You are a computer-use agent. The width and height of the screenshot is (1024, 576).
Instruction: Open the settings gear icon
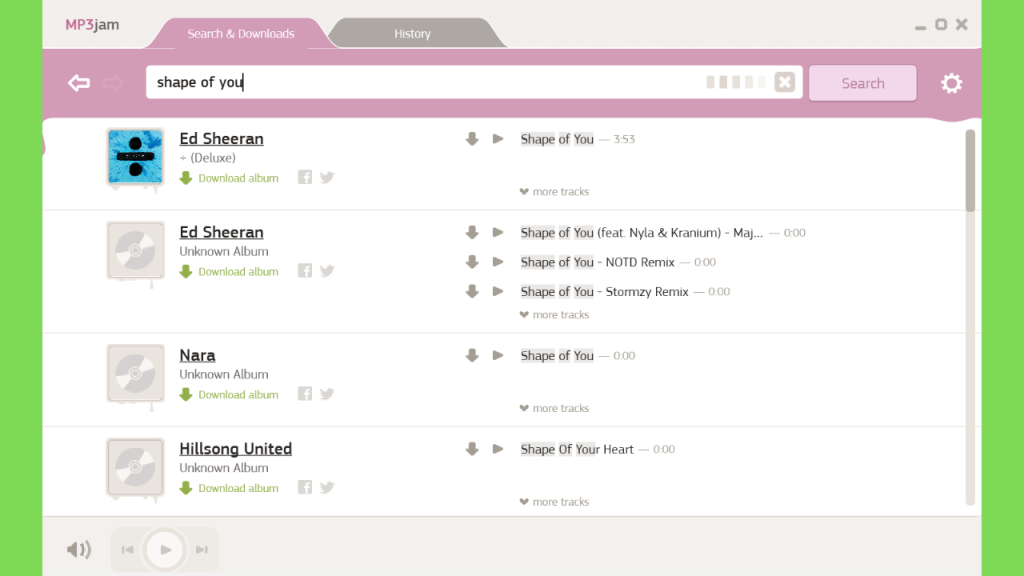(x=952, y=83)
